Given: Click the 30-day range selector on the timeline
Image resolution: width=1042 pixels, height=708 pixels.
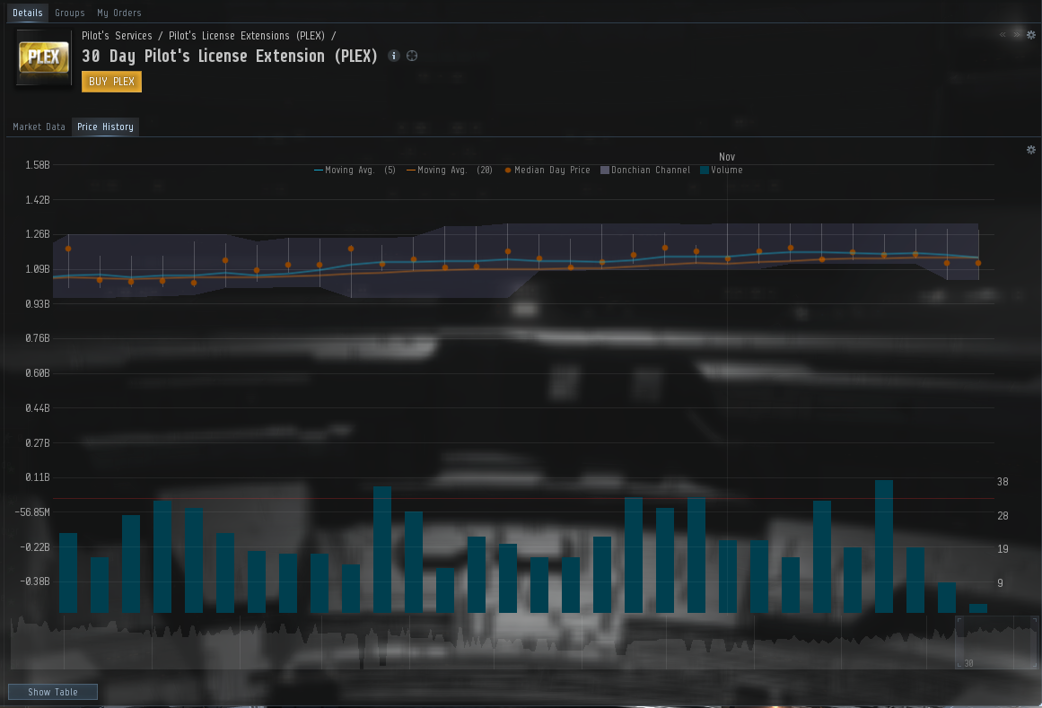Looking at the screenshot, I should (996, 642).
